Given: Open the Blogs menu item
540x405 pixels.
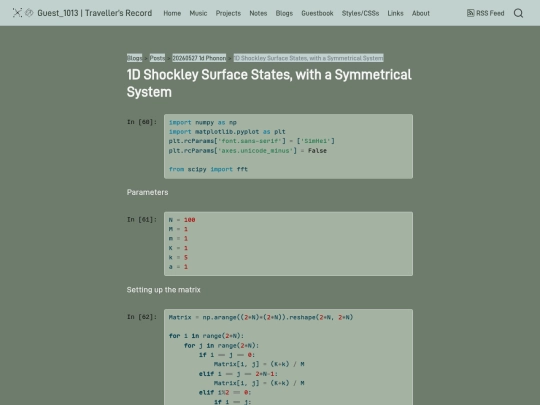Looking at the screenshot, I should click(x=284, y=13).
